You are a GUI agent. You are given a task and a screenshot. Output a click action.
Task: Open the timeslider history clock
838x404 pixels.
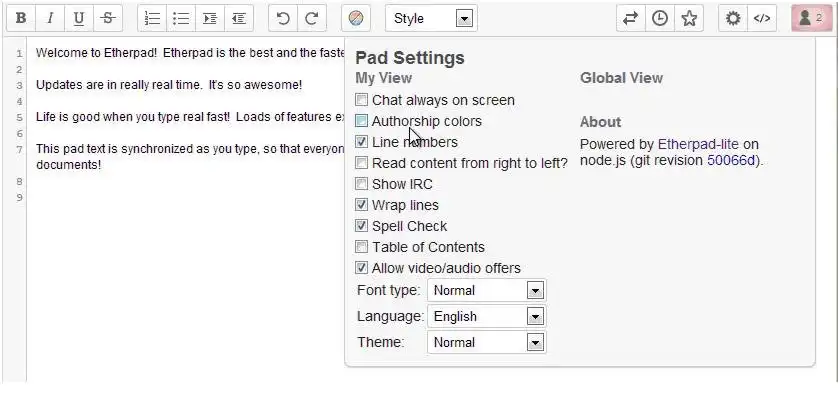pos(660,18)
